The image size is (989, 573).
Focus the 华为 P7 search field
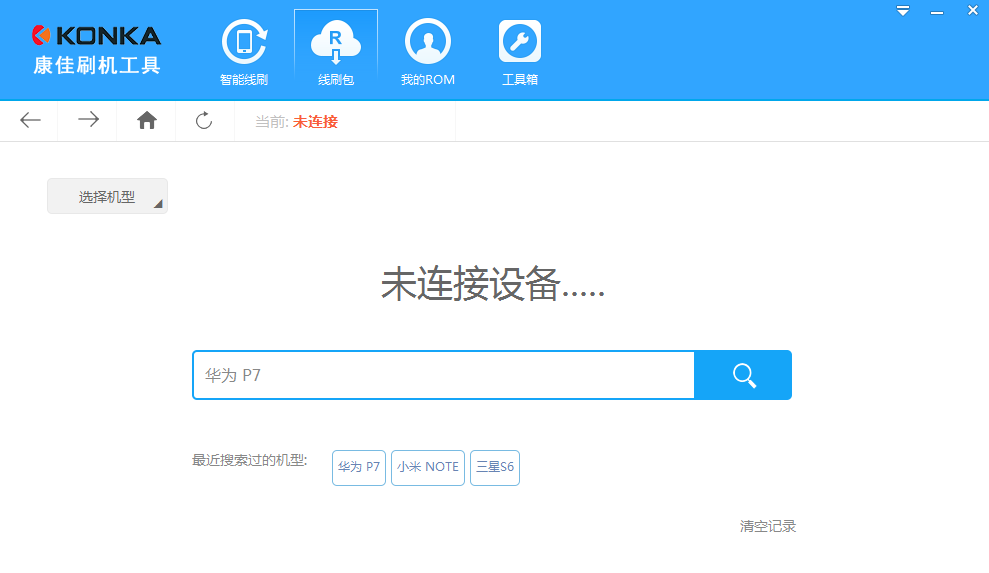pos(443,375)
